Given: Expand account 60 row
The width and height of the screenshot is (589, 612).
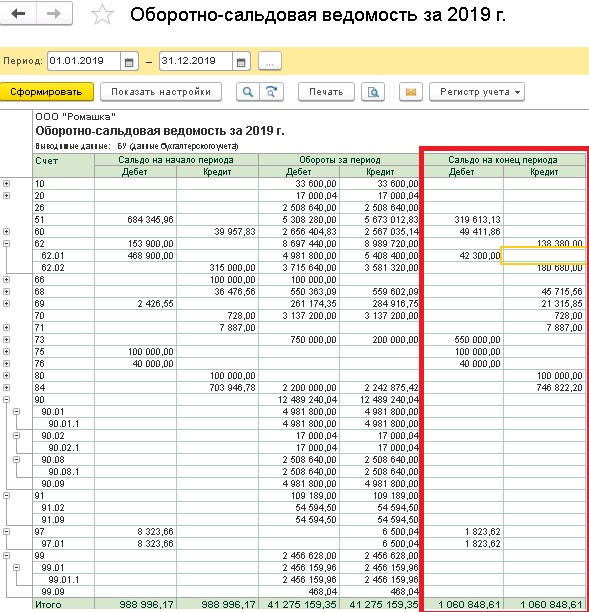Looking at the screenshot, I should [6, 231].
